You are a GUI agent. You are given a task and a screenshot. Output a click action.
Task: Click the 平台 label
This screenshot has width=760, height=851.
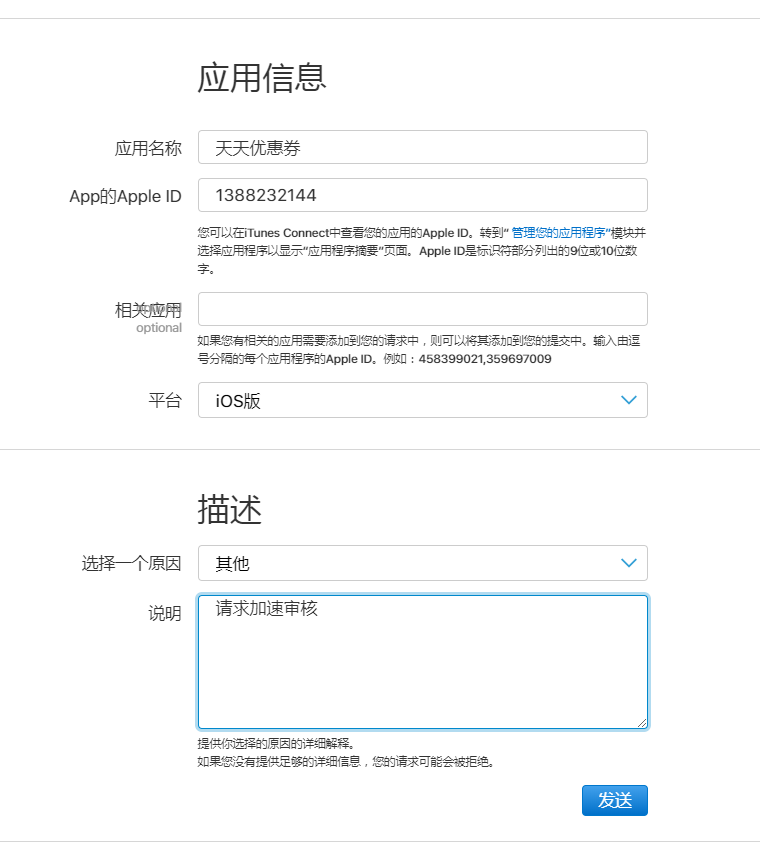click(165, 401)
